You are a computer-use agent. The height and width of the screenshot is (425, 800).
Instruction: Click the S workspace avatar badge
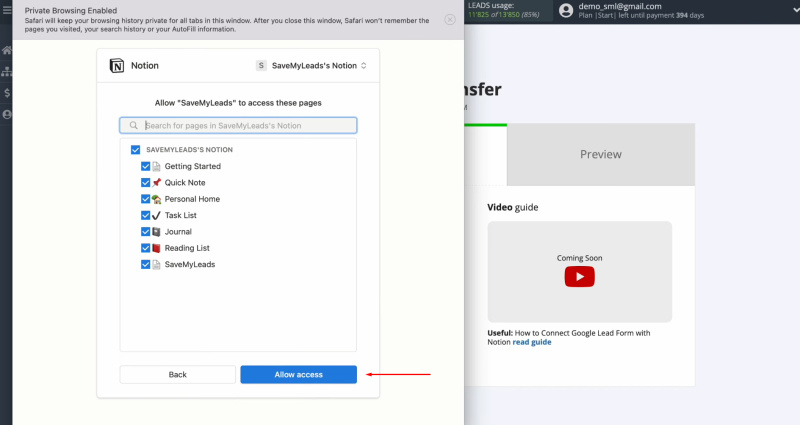click(x=261, y=65)
